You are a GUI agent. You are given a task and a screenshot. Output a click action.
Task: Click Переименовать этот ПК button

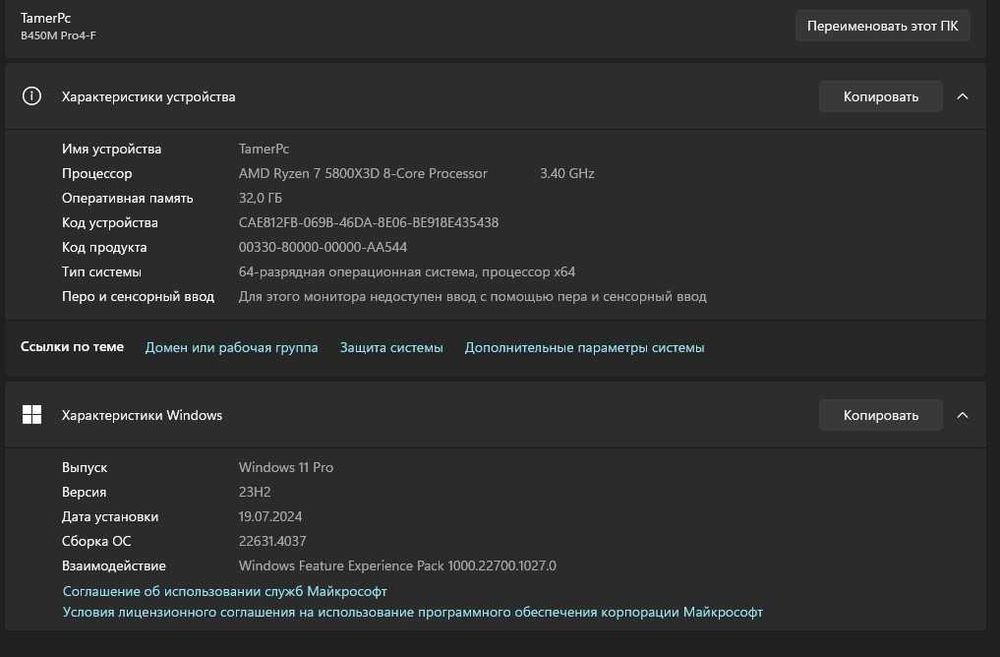point(883,26)
